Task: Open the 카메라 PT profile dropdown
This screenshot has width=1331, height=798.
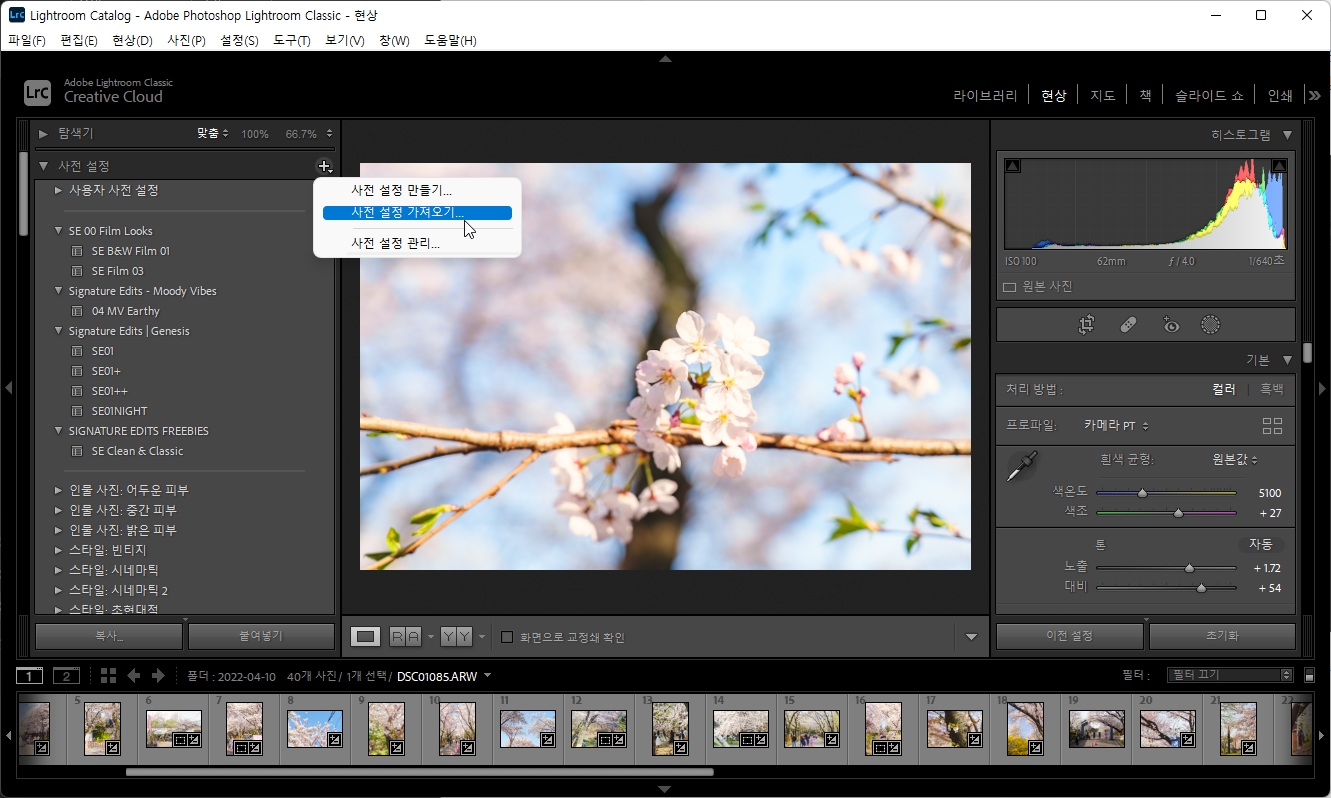Action: click(x=1116, y=426)
